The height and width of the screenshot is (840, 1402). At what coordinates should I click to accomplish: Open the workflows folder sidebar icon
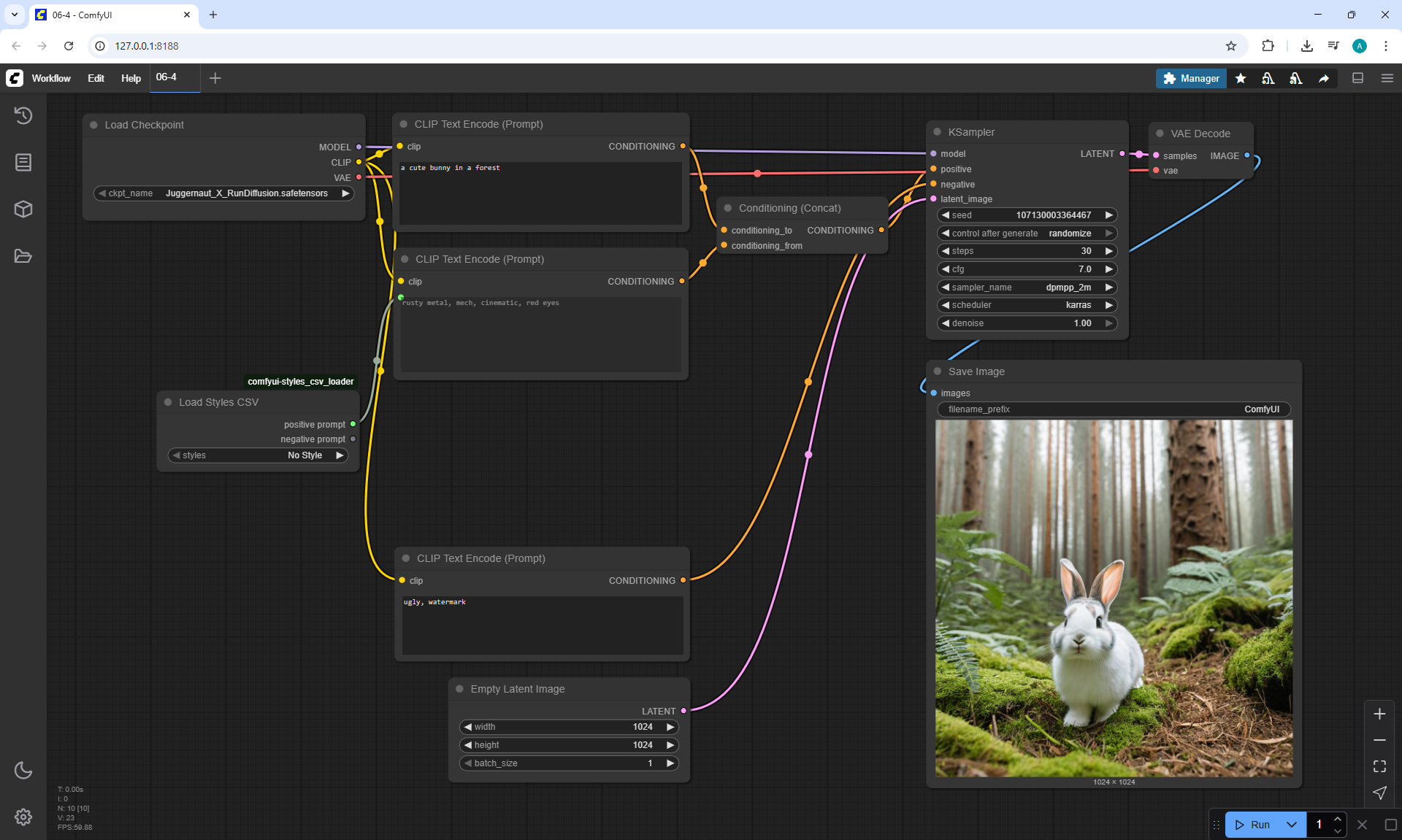pos(23,256)
